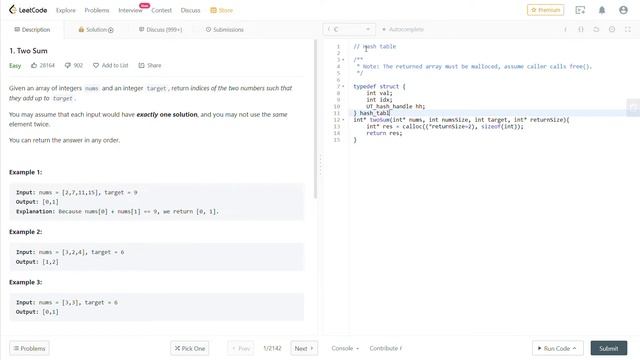
Task: Click the 'return res;' code line
Action: pyautogui.click(x=384, y=133)
